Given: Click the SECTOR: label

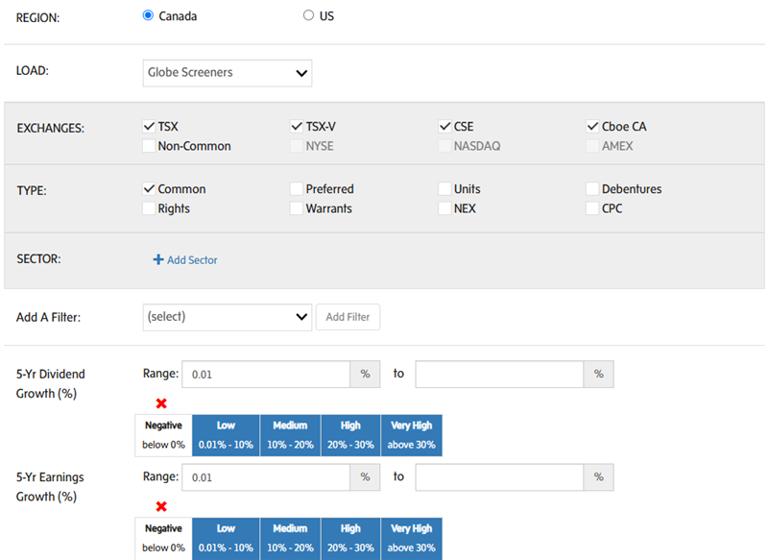Looking at the screenshot, I should coord(39,259).
